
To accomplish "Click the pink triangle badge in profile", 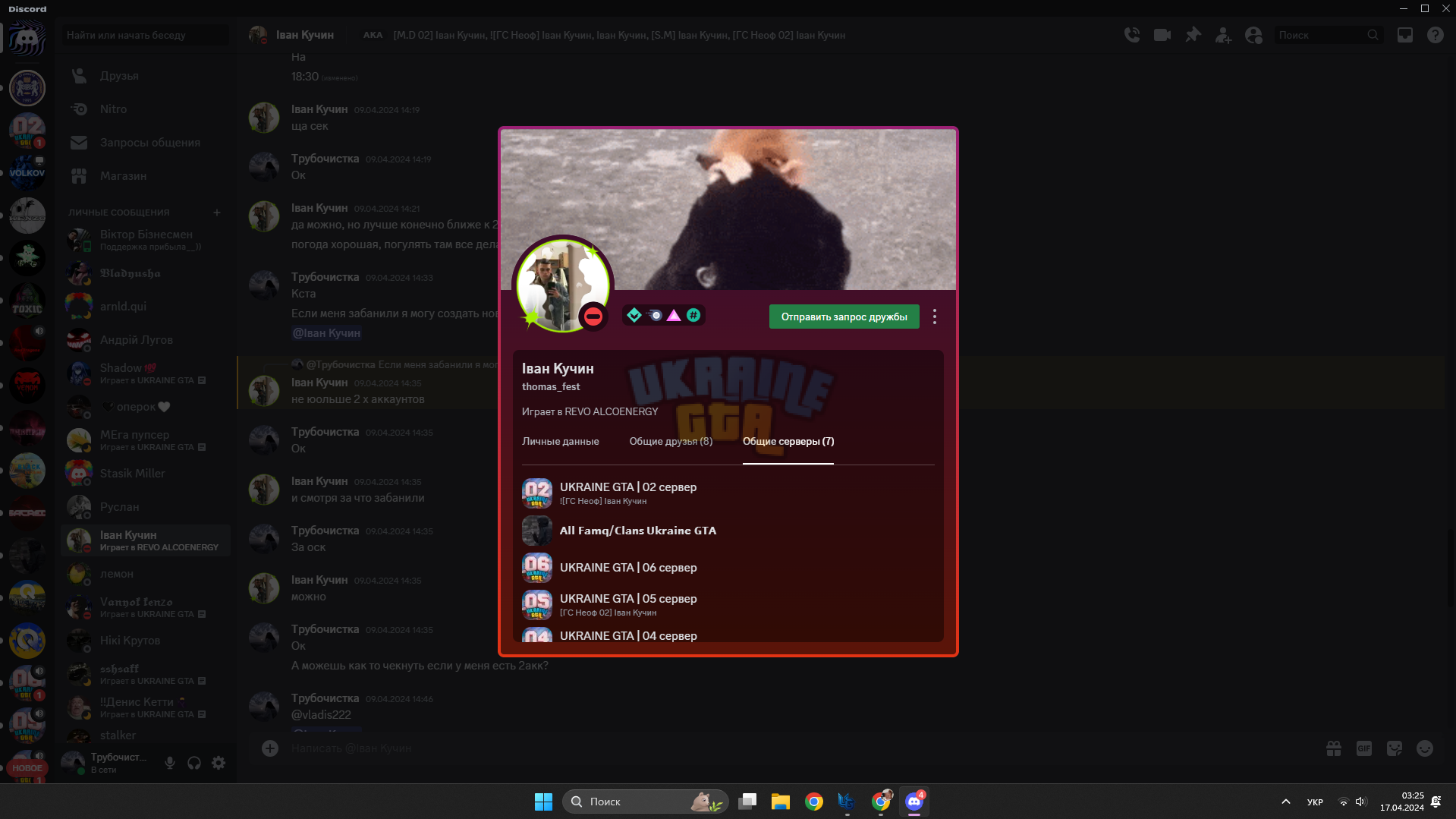I will (x=674, y=315).
